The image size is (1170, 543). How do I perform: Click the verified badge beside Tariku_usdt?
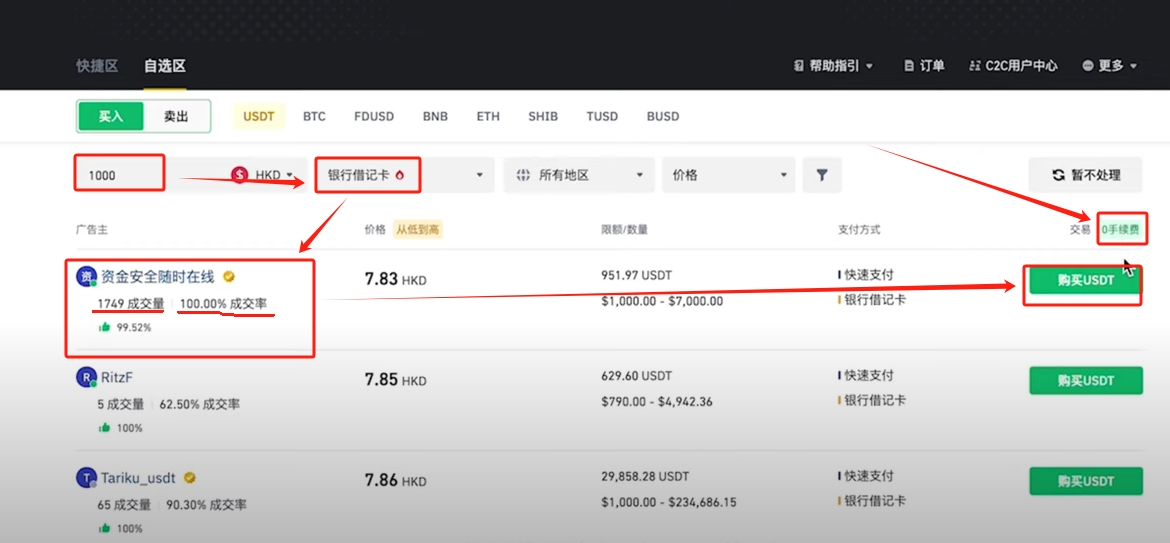pos(190,477)
